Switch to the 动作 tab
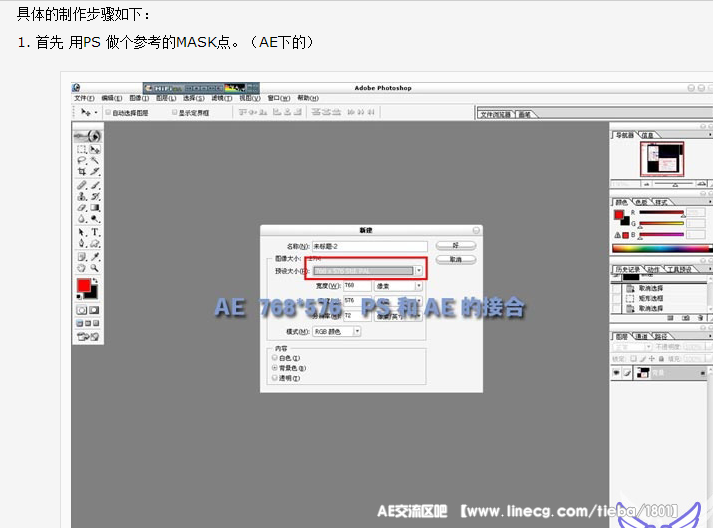Image resolution: width=713 pixels, height=528 pixels. pyautogui.click(x=653, y=270)
